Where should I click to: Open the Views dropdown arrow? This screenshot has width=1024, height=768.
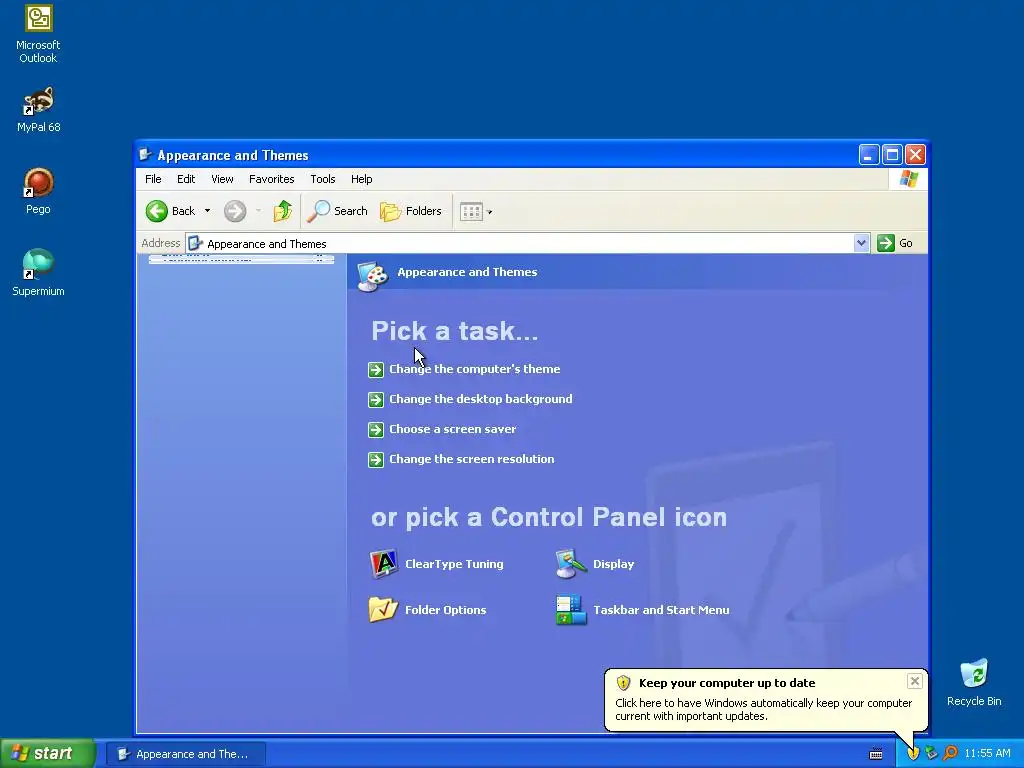click(x=490, y=212)
